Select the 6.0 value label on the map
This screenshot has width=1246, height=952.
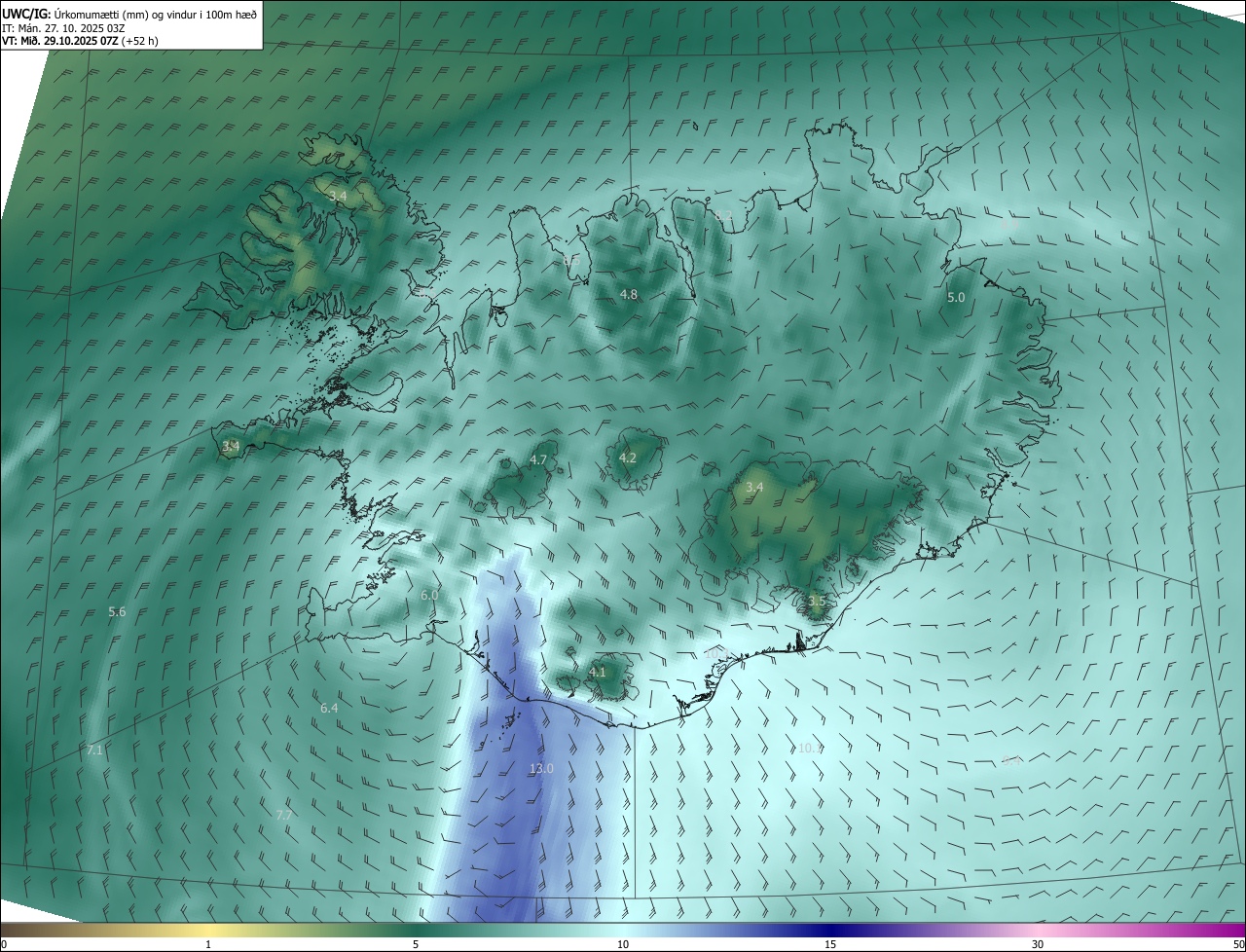click(429, 595)
